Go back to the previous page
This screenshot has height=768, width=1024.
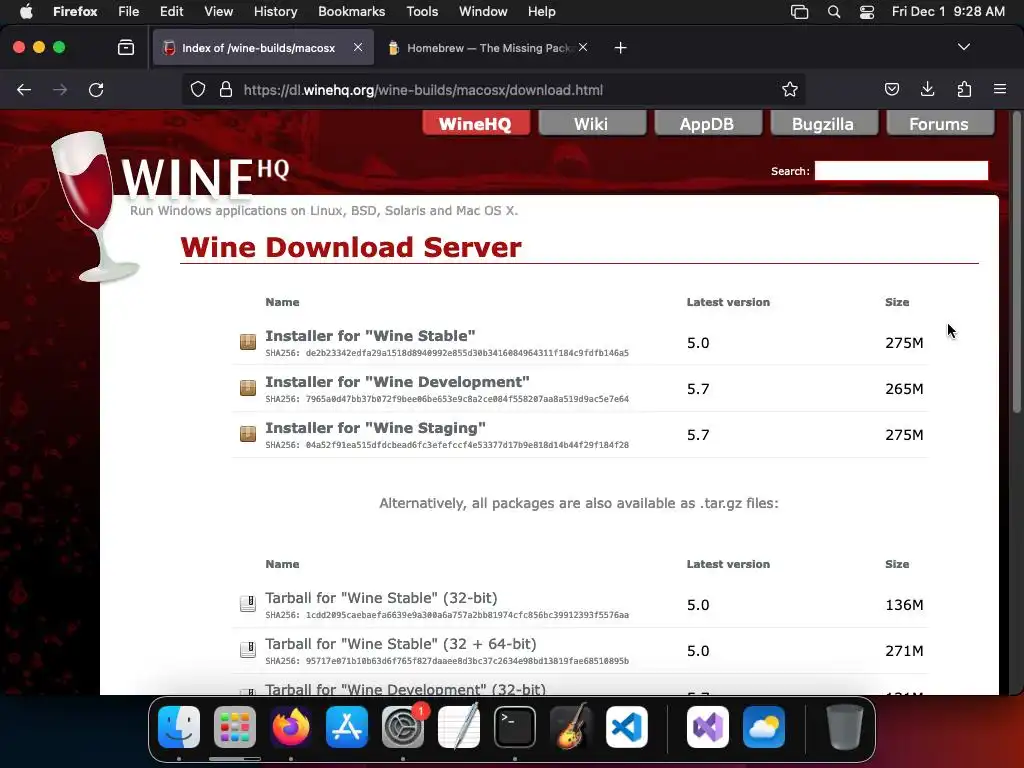tap(24, 90)
